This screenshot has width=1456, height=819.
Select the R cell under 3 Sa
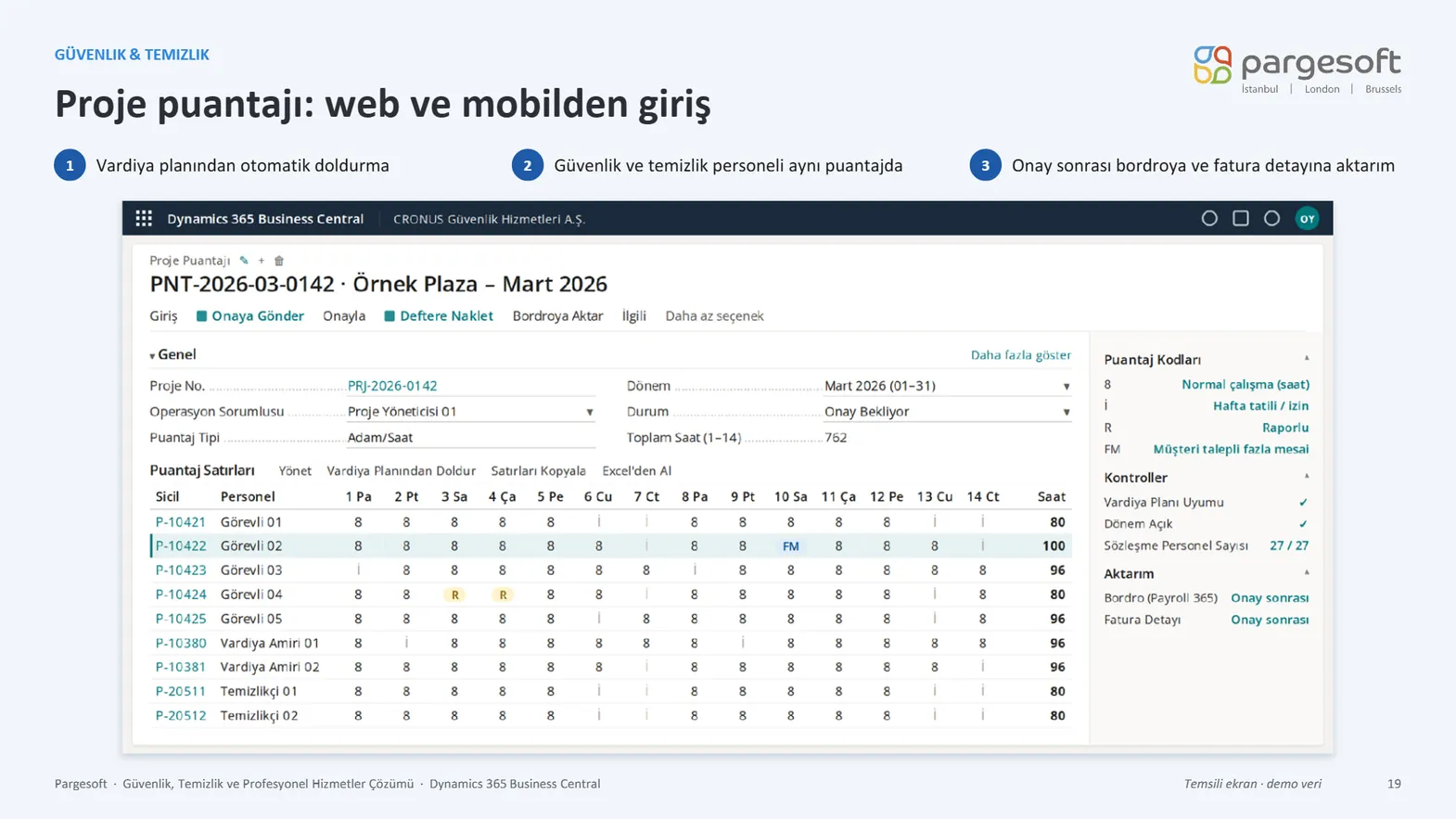(454, 595)
